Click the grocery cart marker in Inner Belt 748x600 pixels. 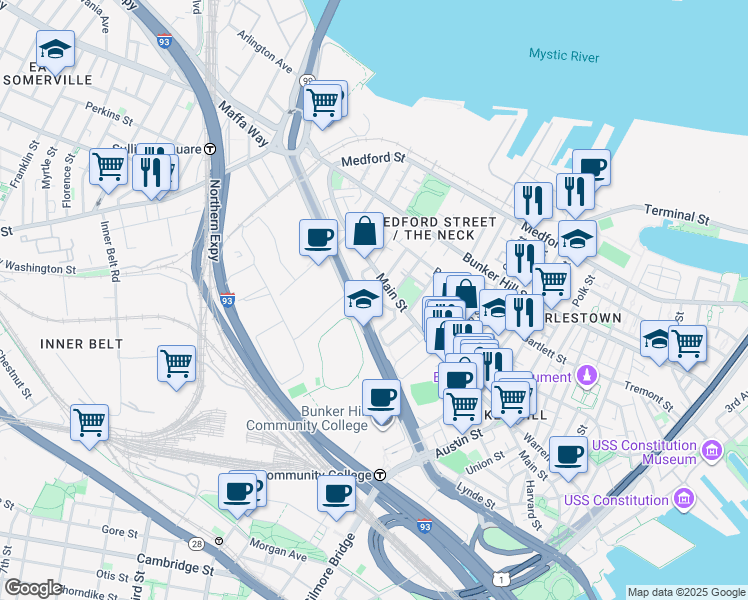[x=177, y=363]
